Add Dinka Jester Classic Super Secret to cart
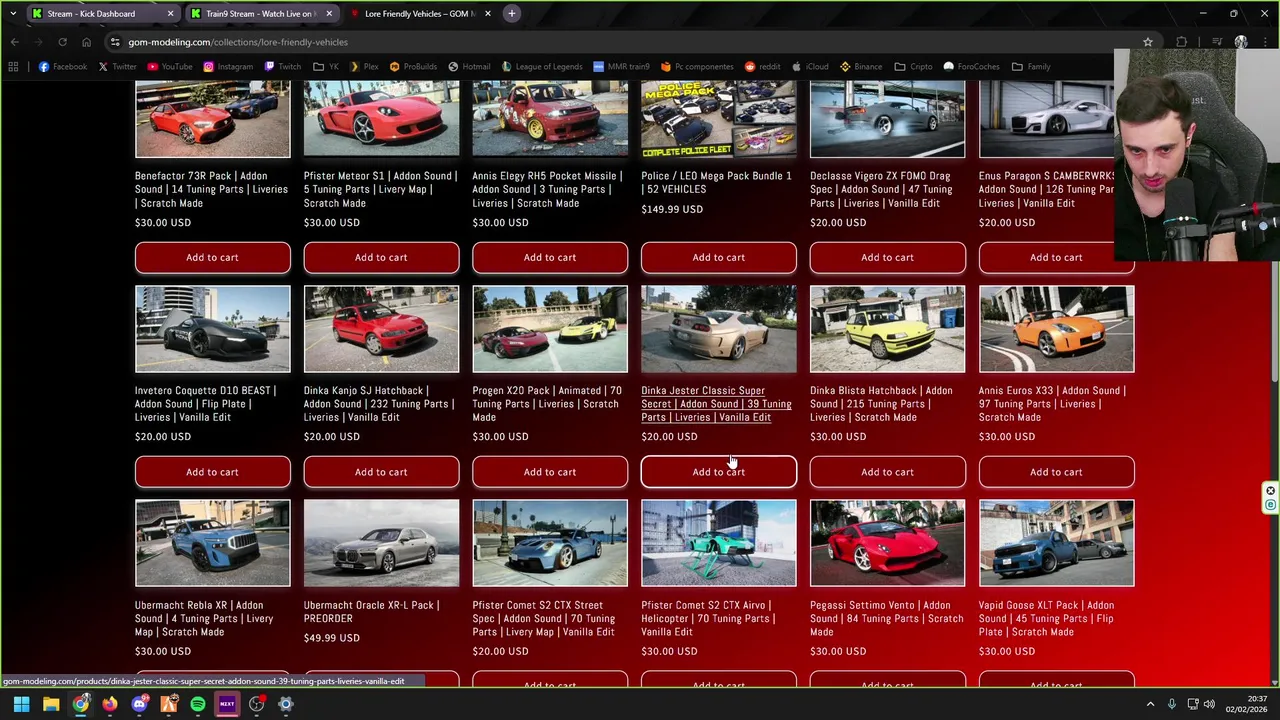 point(719,472)
